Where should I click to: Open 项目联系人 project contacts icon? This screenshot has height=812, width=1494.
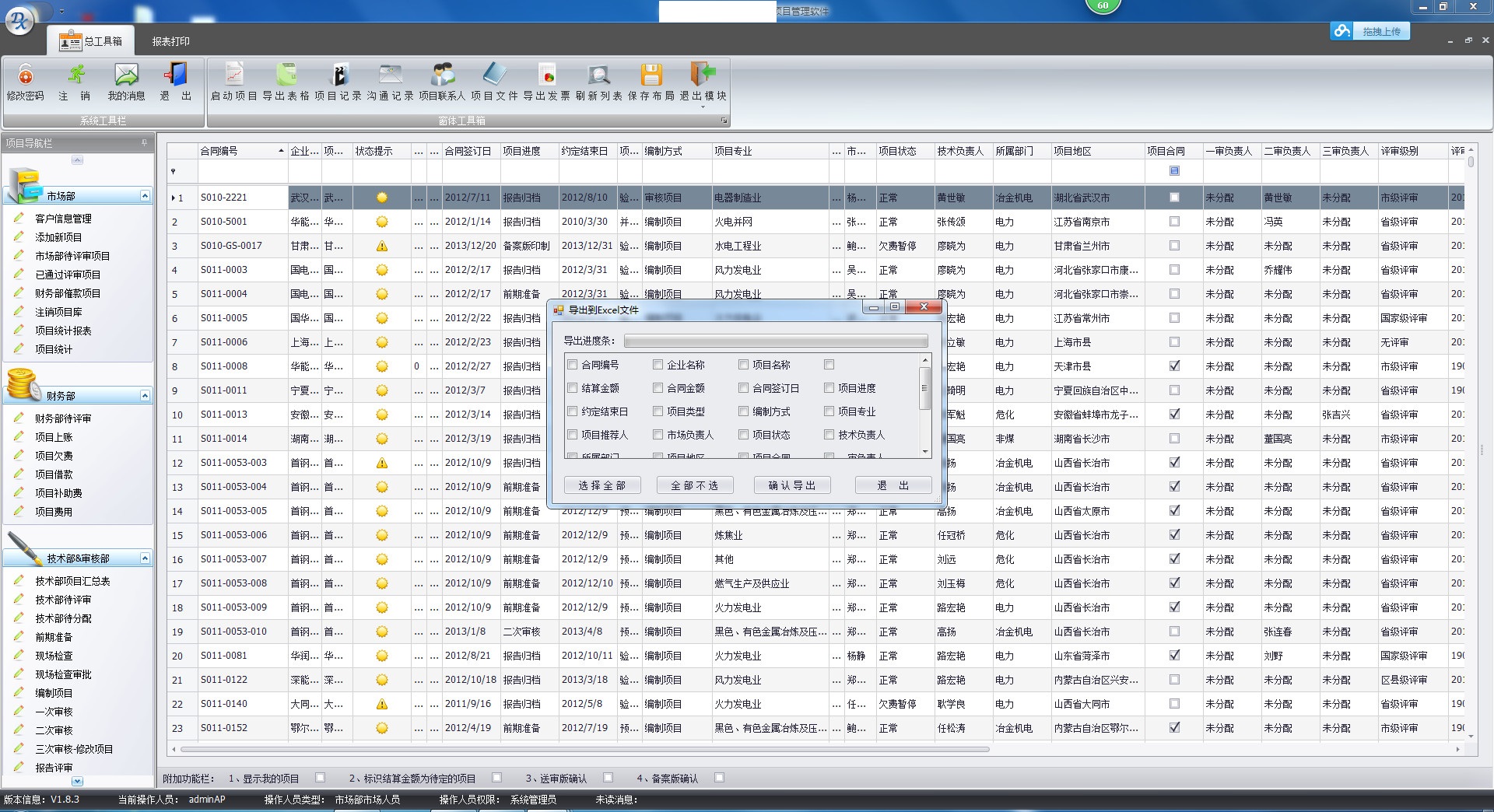click(x=442, y=75)
